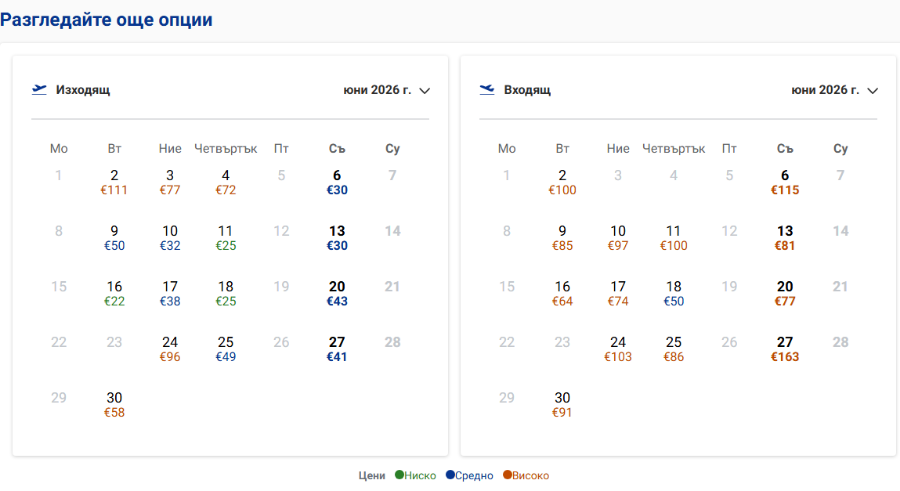Open the outbound юни 2026 month dropdown
The image size is (900, 491).
[x=386, y=90]
